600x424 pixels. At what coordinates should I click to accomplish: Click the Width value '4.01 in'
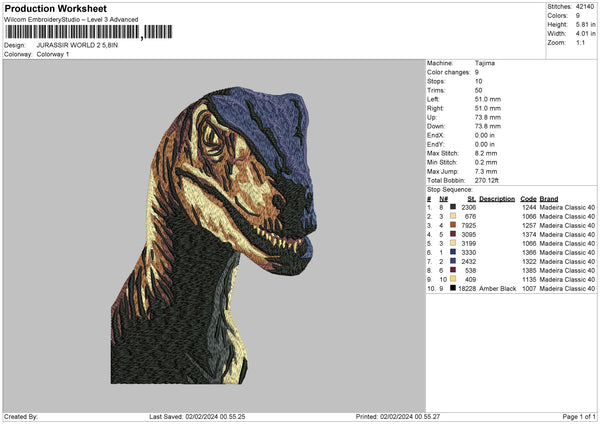585,34
